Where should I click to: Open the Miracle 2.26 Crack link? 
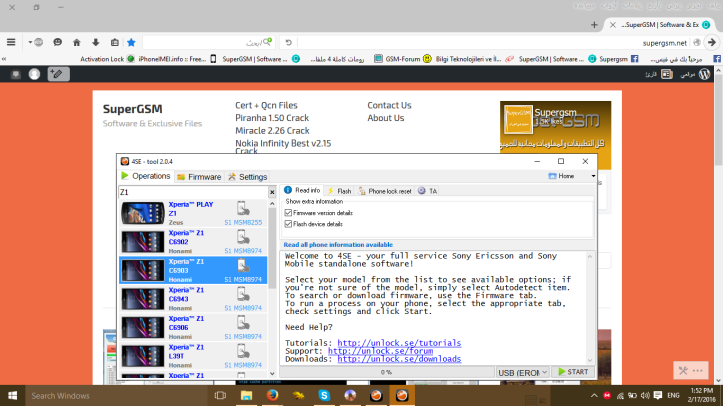(272, 130)
